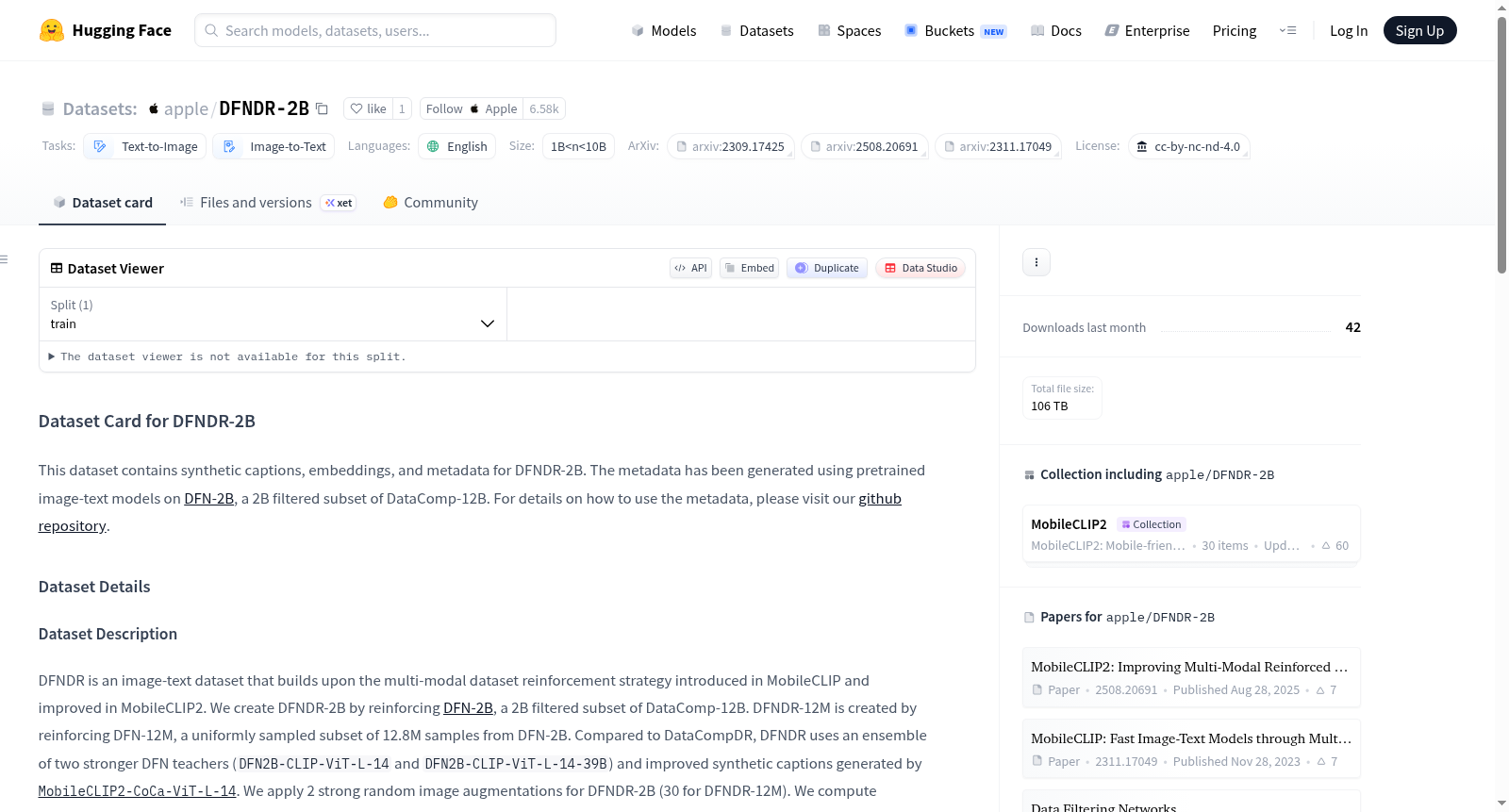This screenshot has height=812, width=1509.
Task: Click the 'Dataset Details' heading
Action: pyautogui.click(x=94, y=587)
